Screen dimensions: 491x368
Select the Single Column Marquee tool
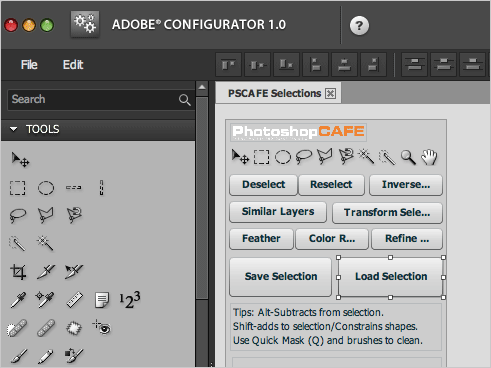102,188
